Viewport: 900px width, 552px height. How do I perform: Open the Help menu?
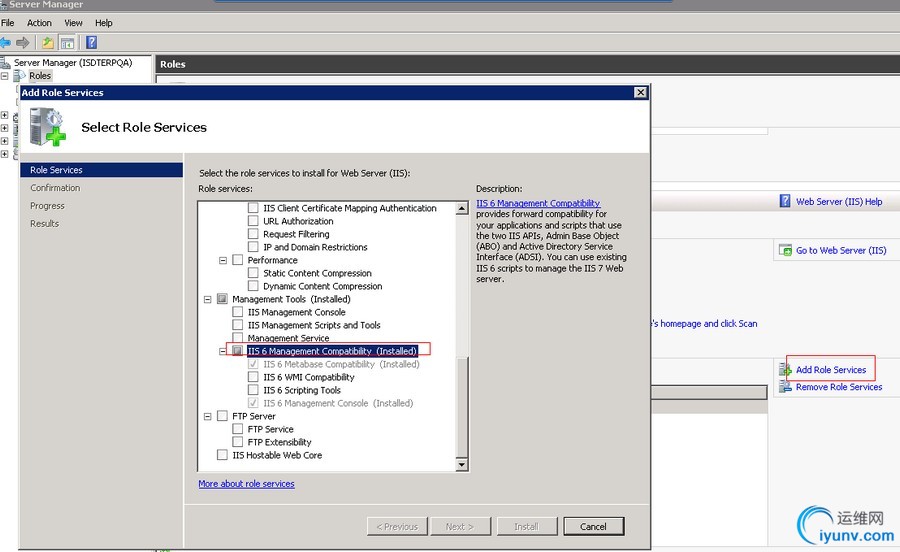(x=104, y=23)
